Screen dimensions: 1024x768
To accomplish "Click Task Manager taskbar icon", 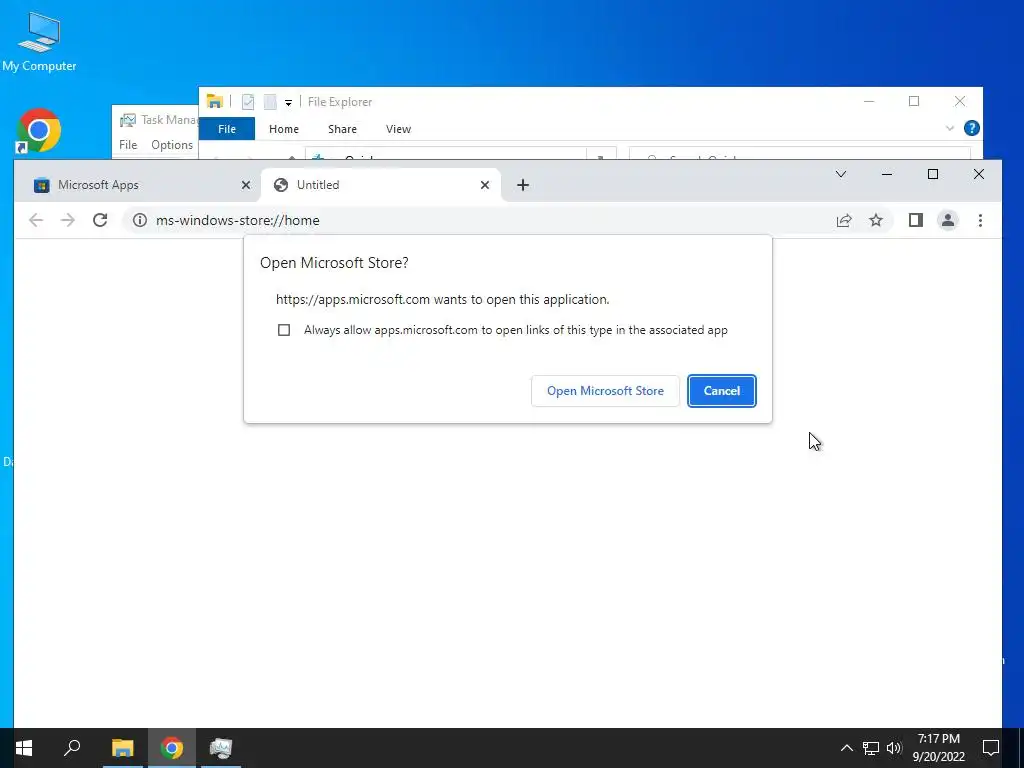I will [x=221, y=748].
